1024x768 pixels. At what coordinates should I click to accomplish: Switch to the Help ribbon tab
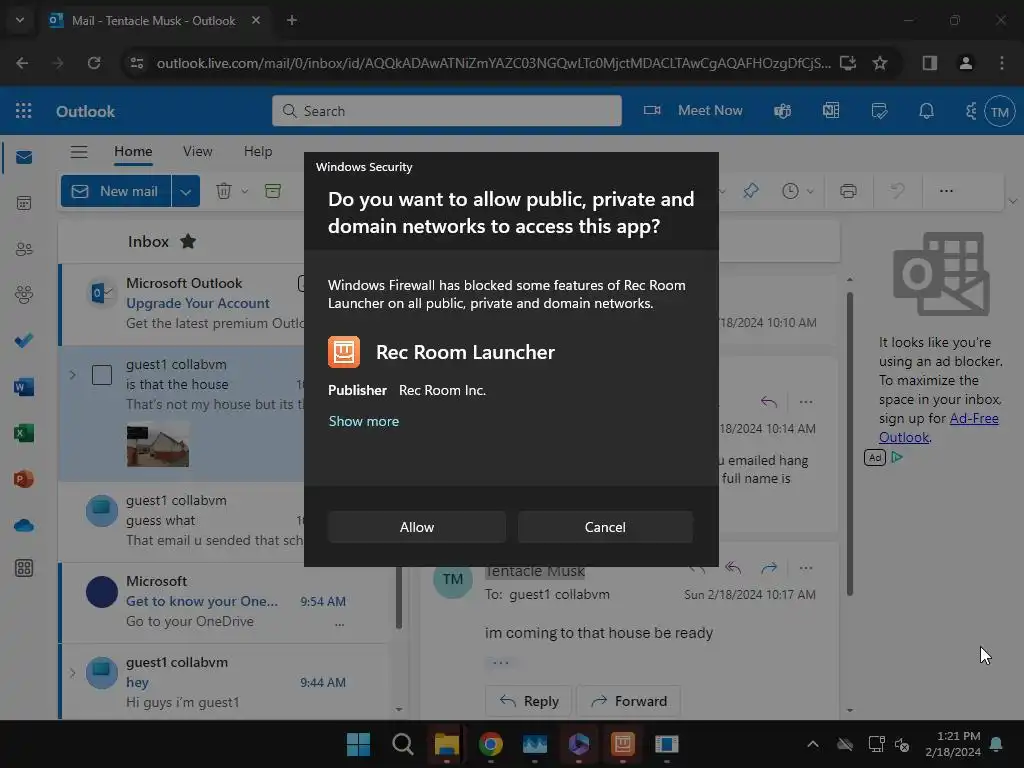click(x=258, y=152)
